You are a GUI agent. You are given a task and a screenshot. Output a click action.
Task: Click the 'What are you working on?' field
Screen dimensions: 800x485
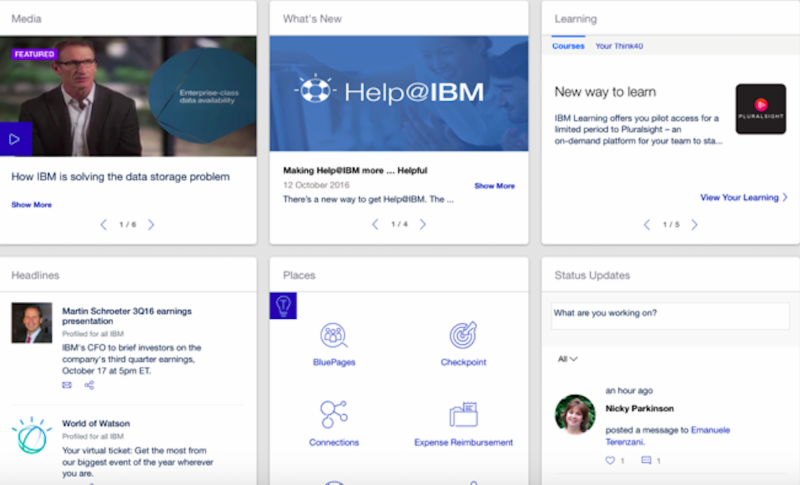[670, 314]
